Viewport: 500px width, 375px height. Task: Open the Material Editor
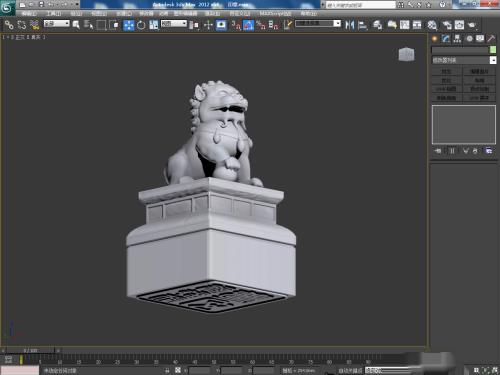point(432,25)
